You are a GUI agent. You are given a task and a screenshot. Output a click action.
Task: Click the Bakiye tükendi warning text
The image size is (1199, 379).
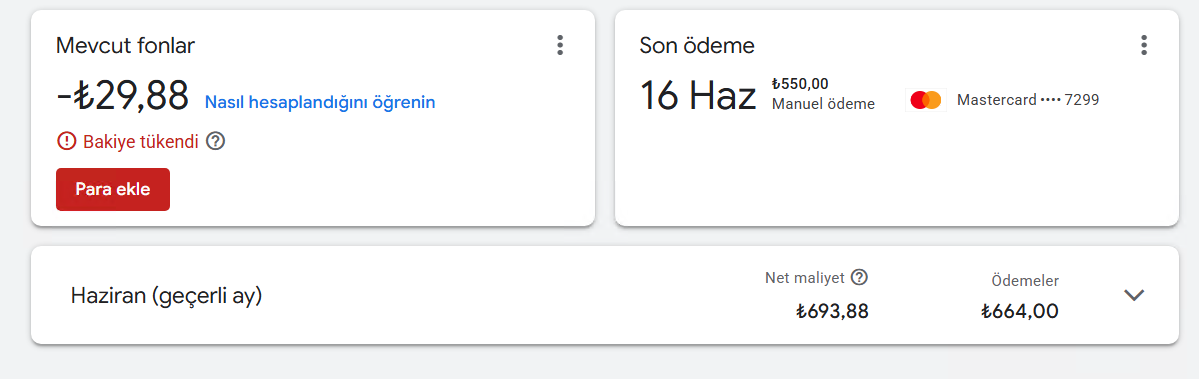(141, 141)
